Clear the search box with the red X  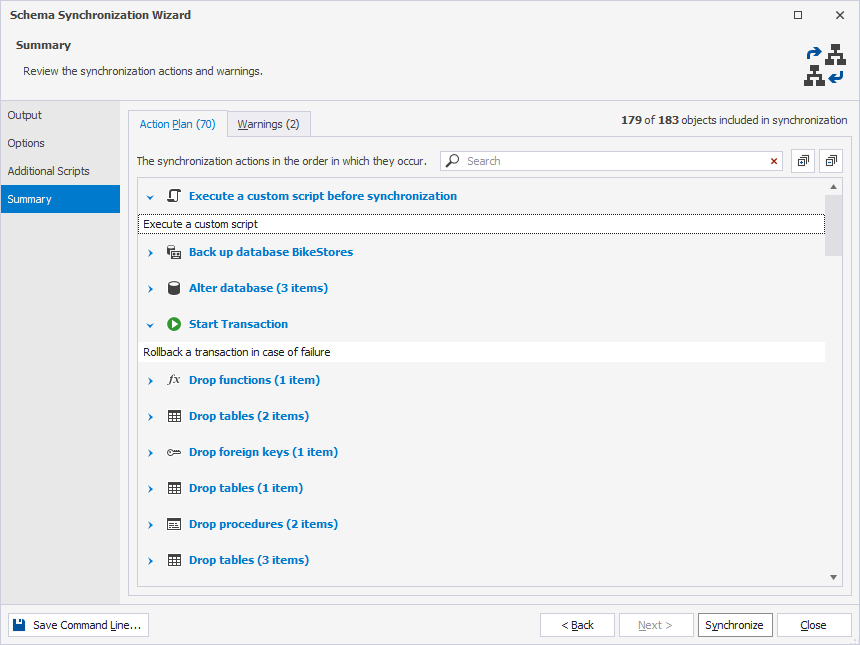[774, 161]
